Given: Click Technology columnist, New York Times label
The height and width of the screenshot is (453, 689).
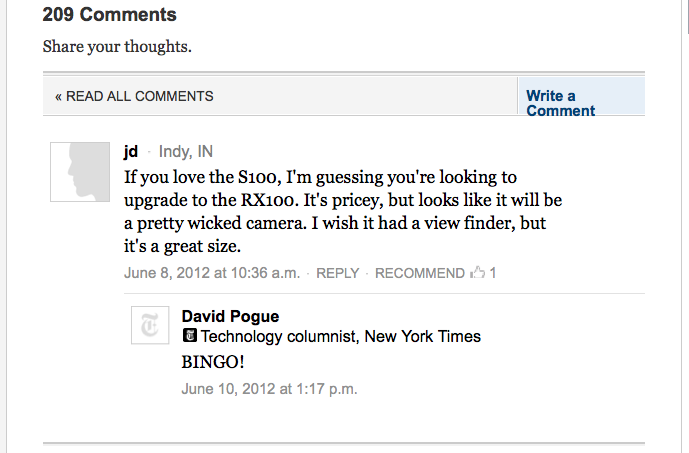Looking at the screenshot, I should point(340,337).
